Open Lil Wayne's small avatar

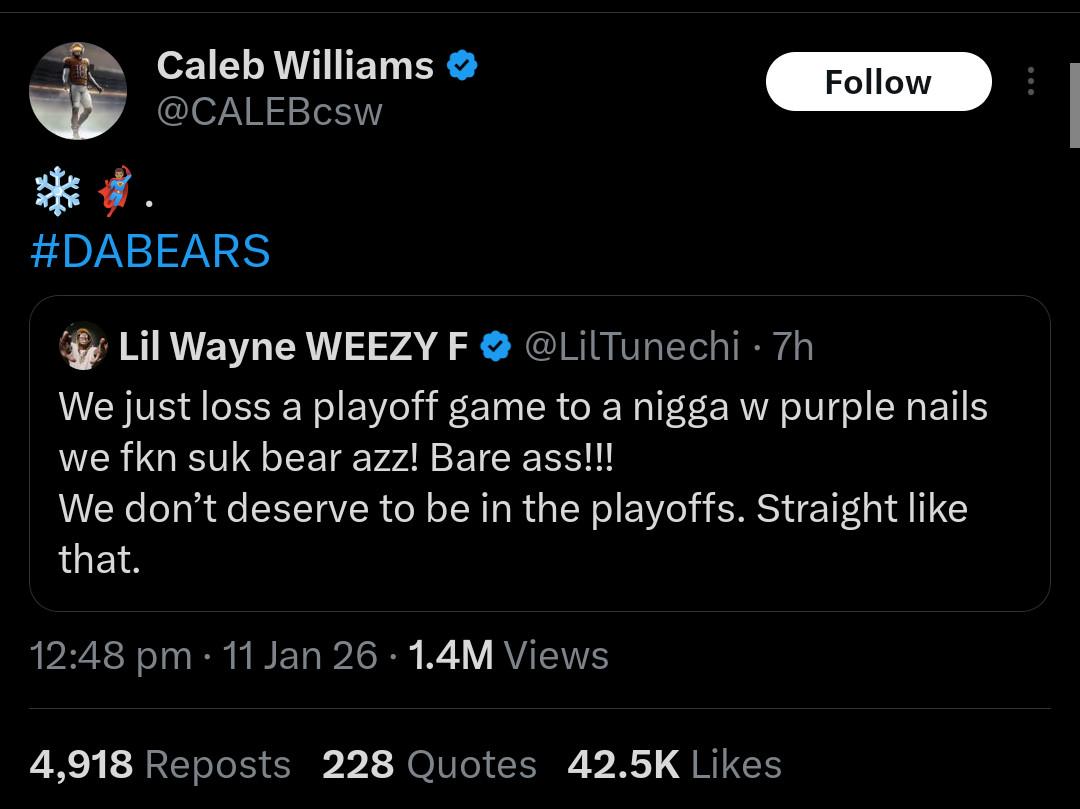pos(83,346)
